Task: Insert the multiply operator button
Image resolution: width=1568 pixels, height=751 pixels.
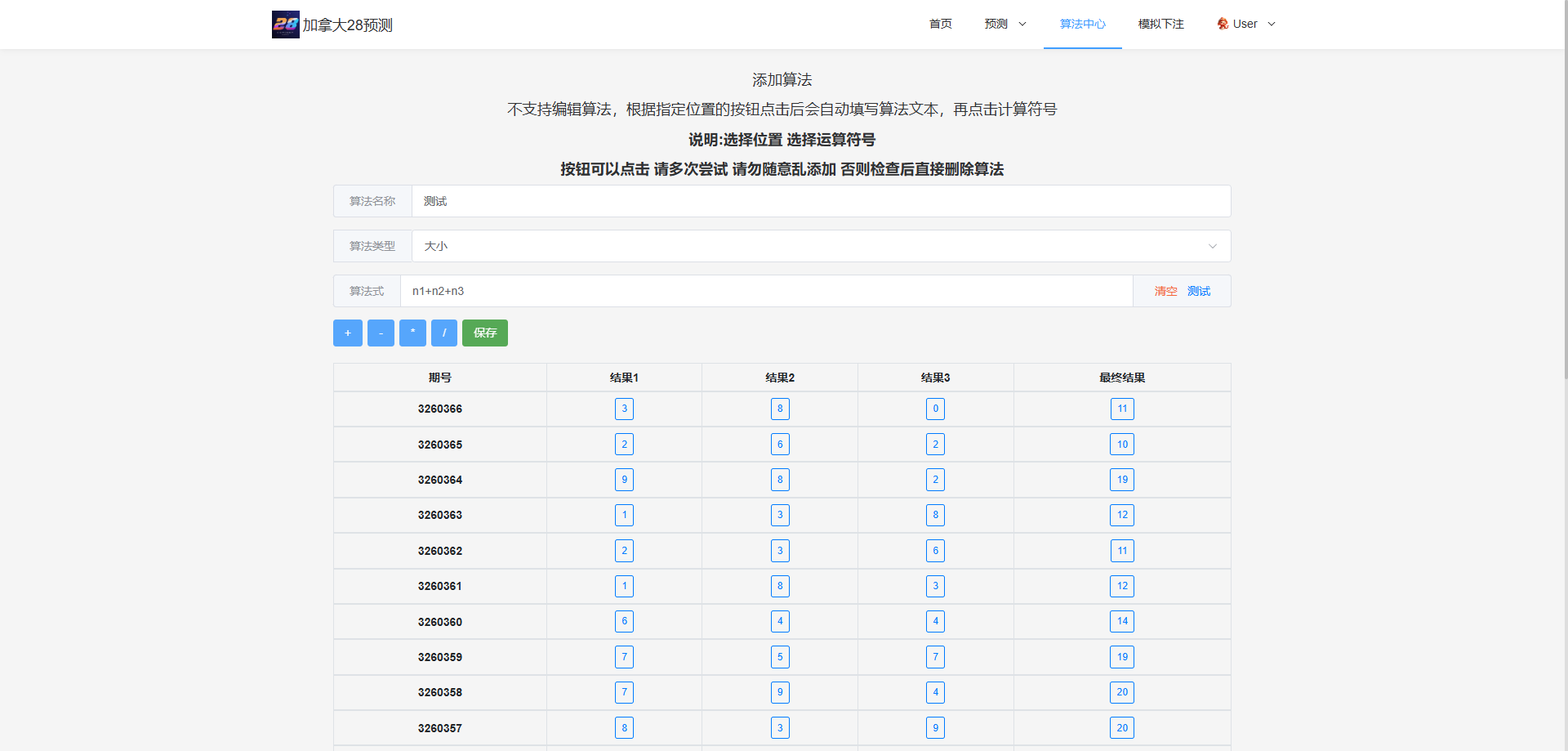Action: click(412, 333)
